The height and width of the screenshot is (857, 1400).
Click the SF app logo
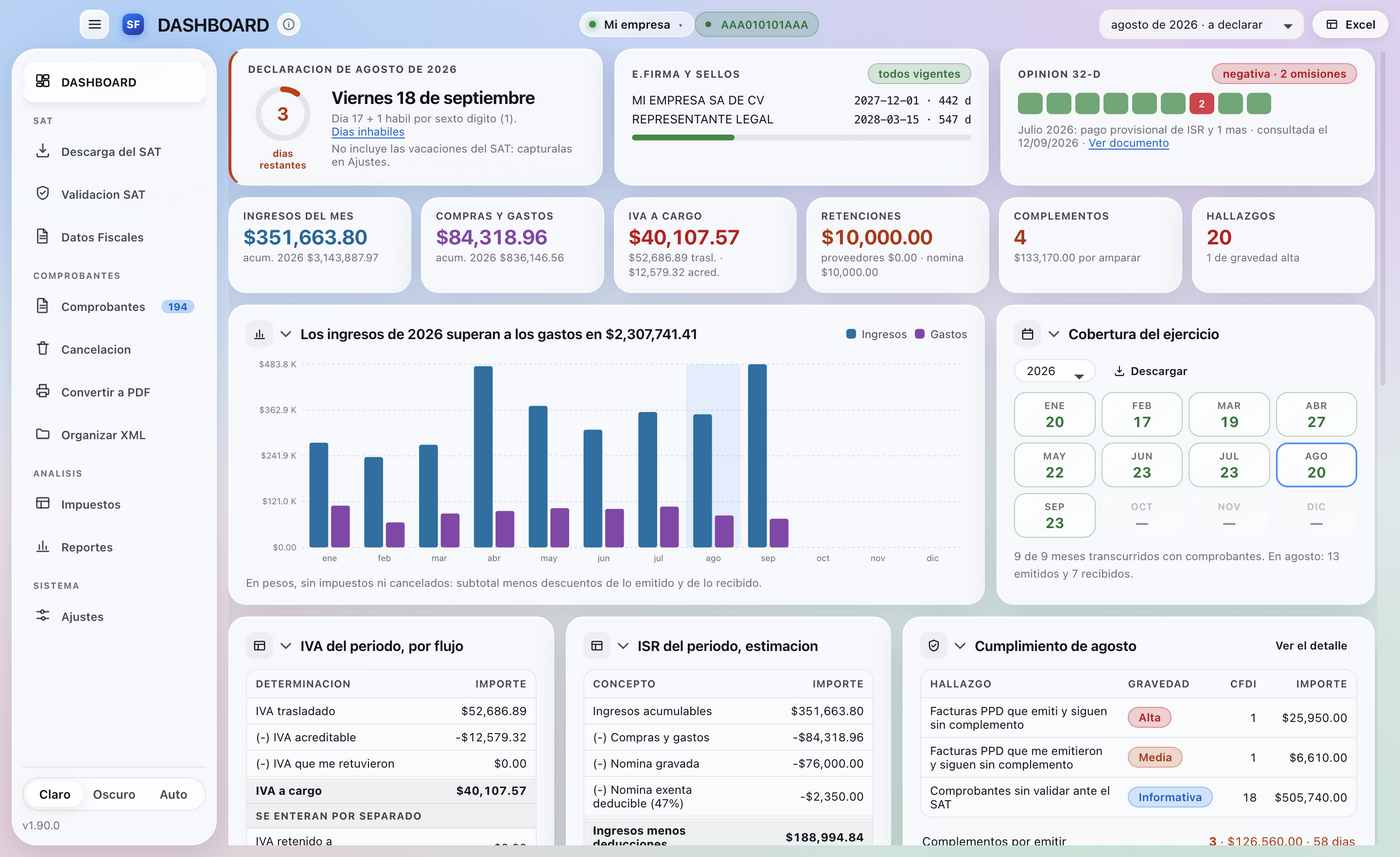click(x=133, y=25)
